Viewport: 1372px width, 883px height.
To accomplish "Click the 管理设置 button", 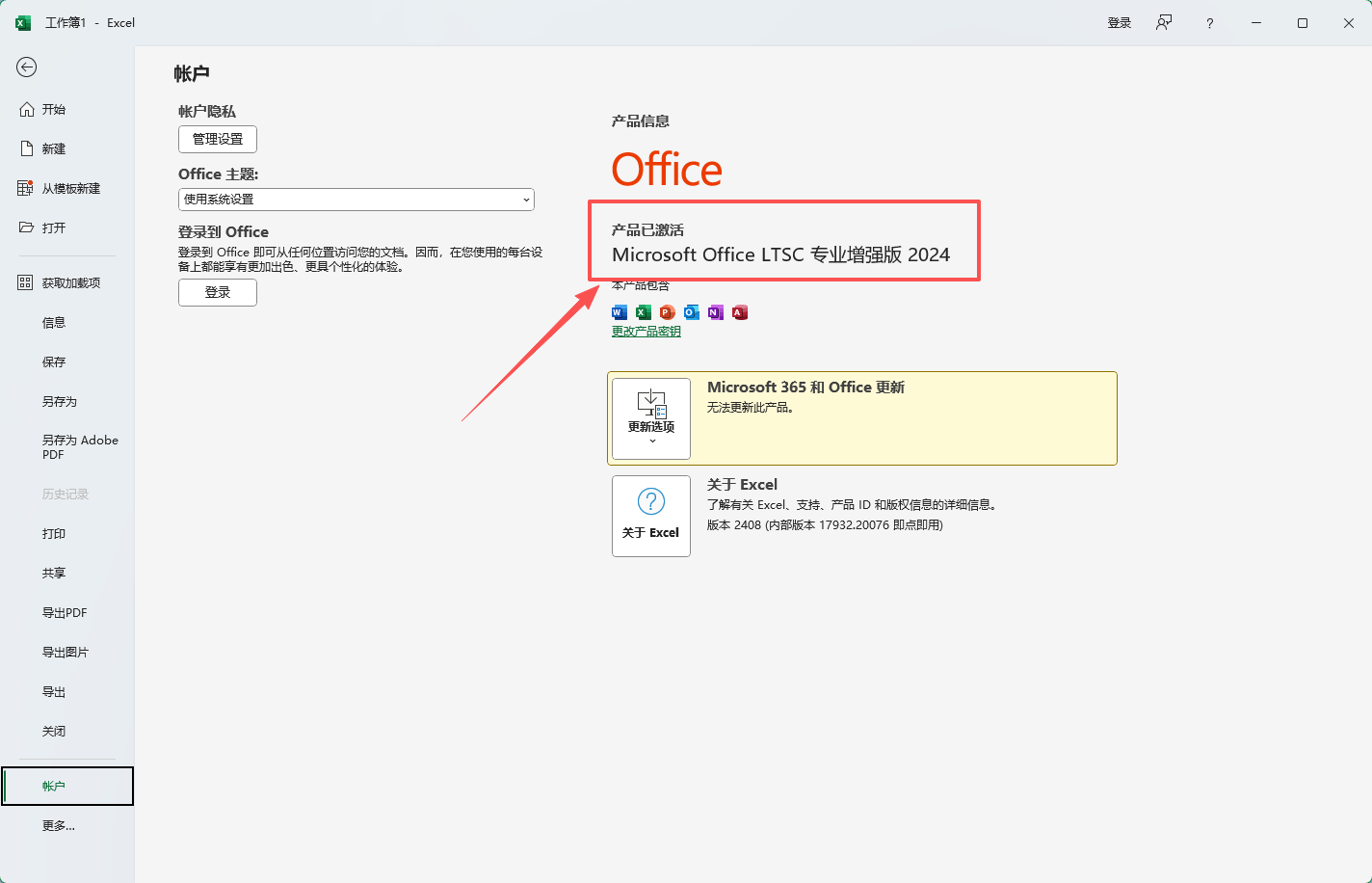I will (217, 139).
